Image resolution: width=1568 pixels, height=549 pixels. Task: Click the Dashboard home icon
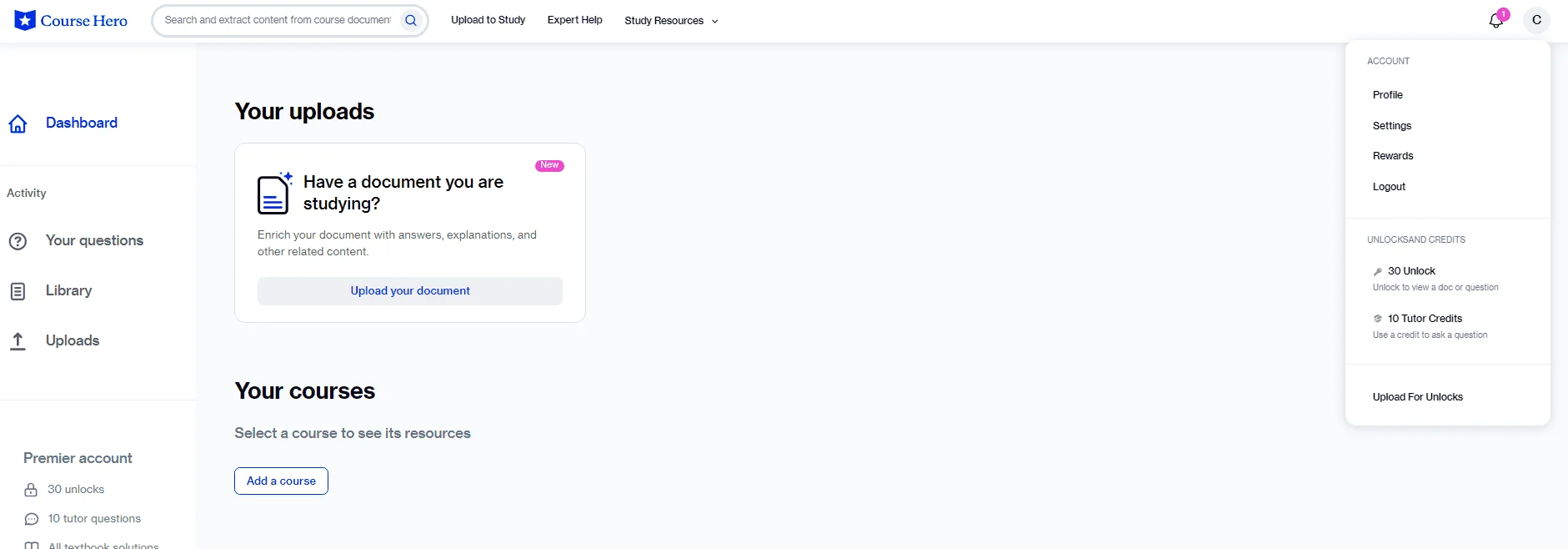[18, 123]
